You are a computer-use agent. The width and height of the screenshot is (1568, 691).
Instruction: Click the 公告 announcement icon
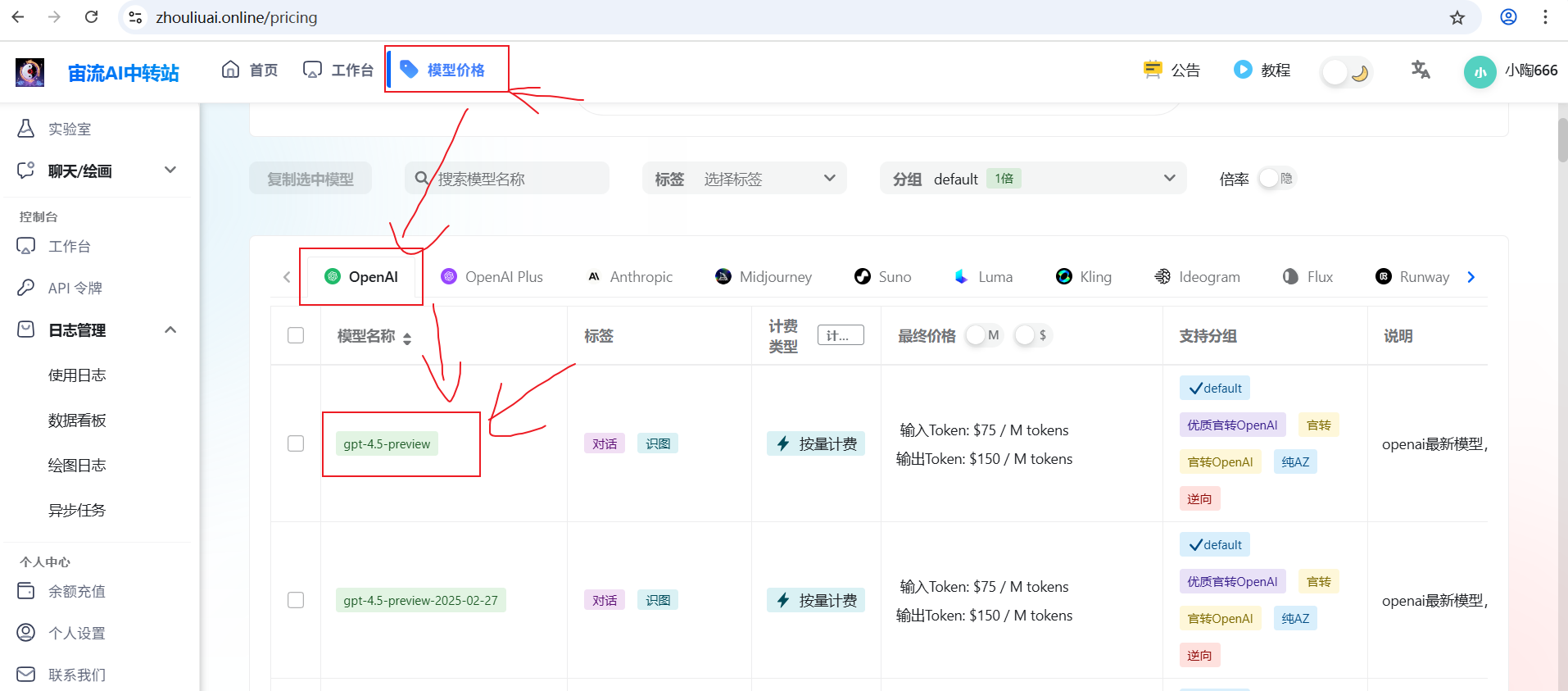(1153, 70)
